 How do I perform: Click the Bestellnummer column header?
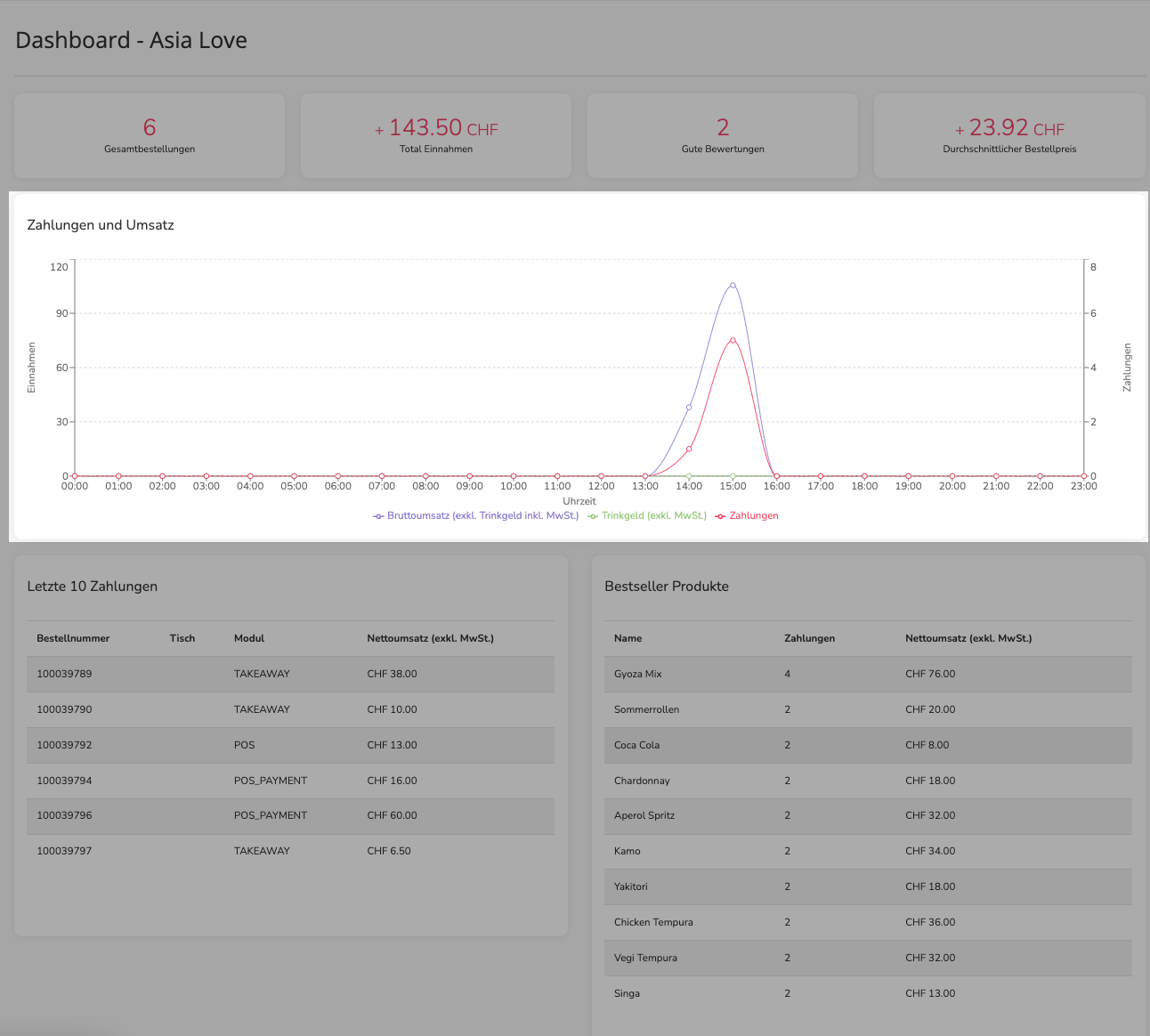73,638
